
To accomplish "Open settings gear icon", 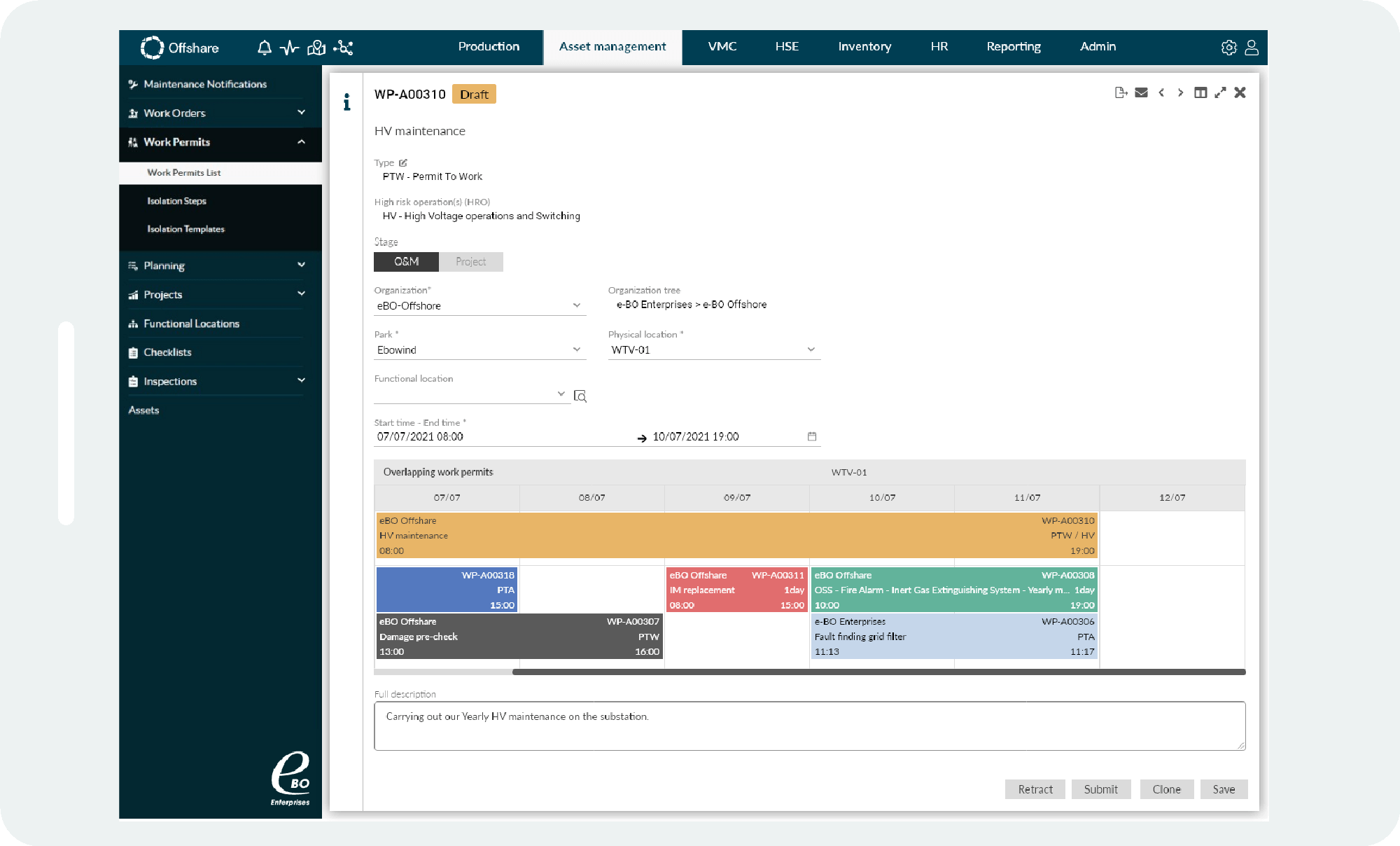I will click(x=1229, y=48).
